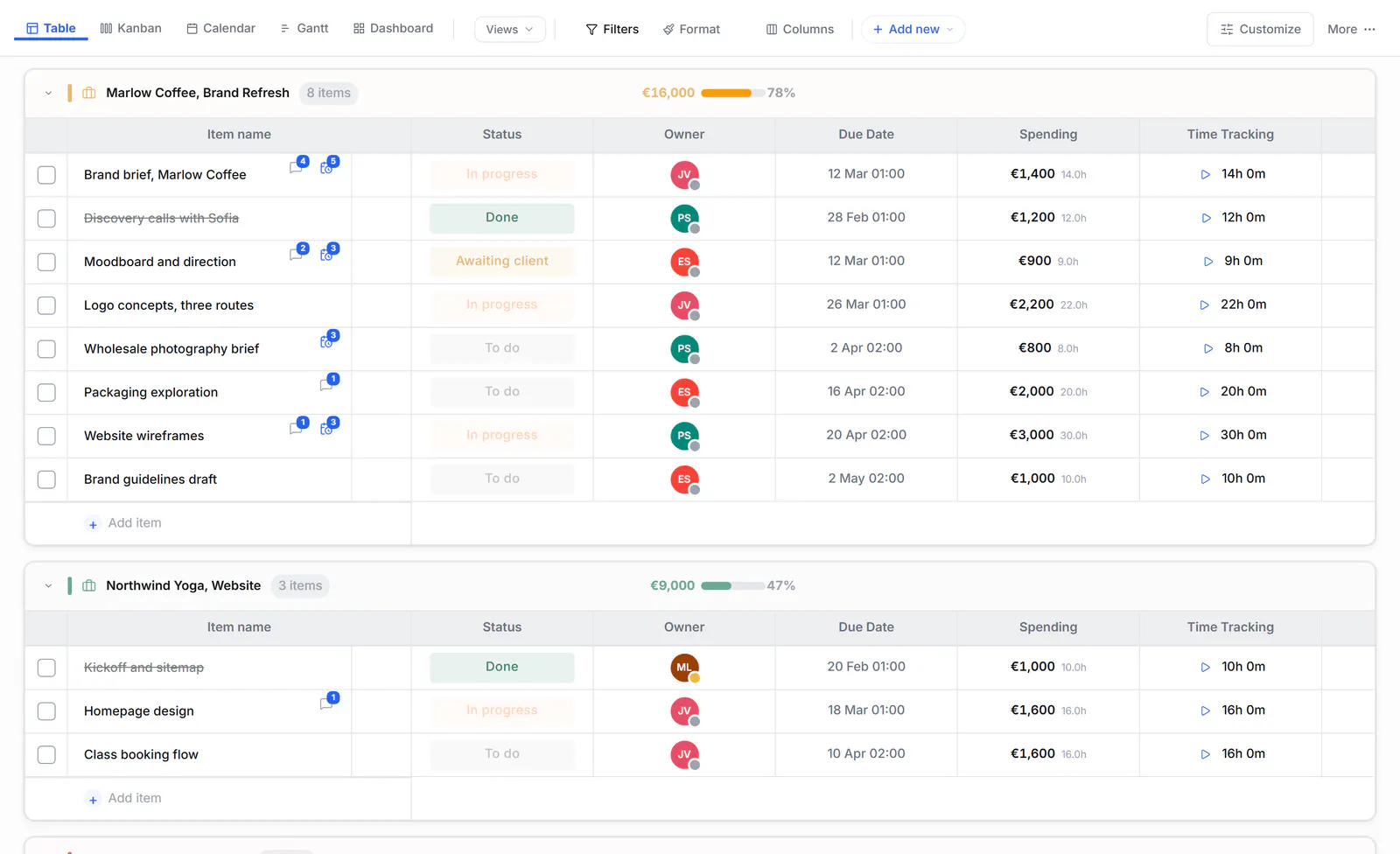The height and width of the screenshot is (854, 1400).
Task: Click Northwind Yoga budget progress bar
Action: 733,586
